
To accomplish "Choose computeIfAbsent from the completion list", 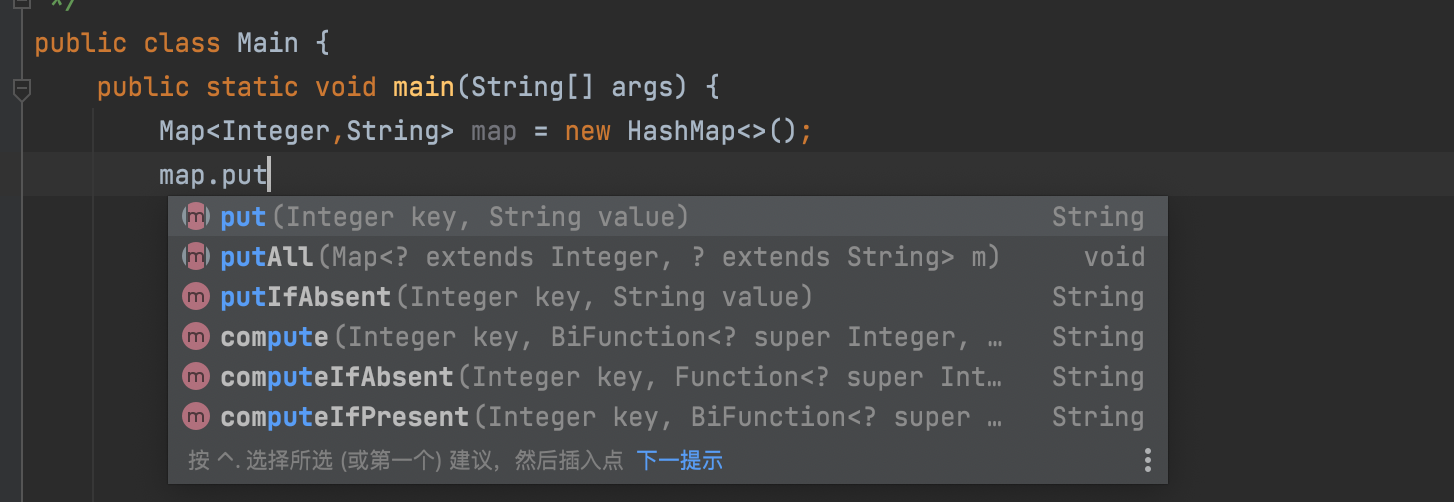I will coord(336,377).
